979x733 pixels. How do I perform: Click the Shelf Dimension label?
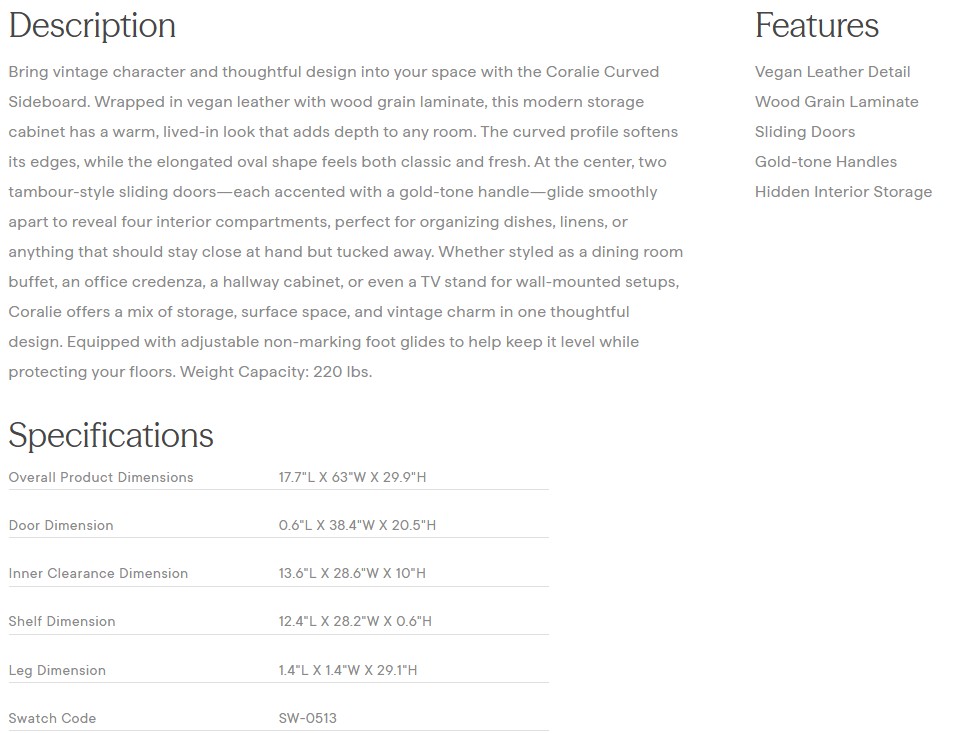[62, 621]
